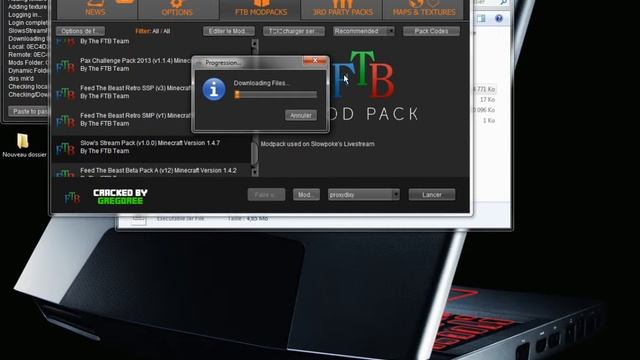Click the Télécharger serveur button
The image size is (640, 360).
(x=293, y=31)
